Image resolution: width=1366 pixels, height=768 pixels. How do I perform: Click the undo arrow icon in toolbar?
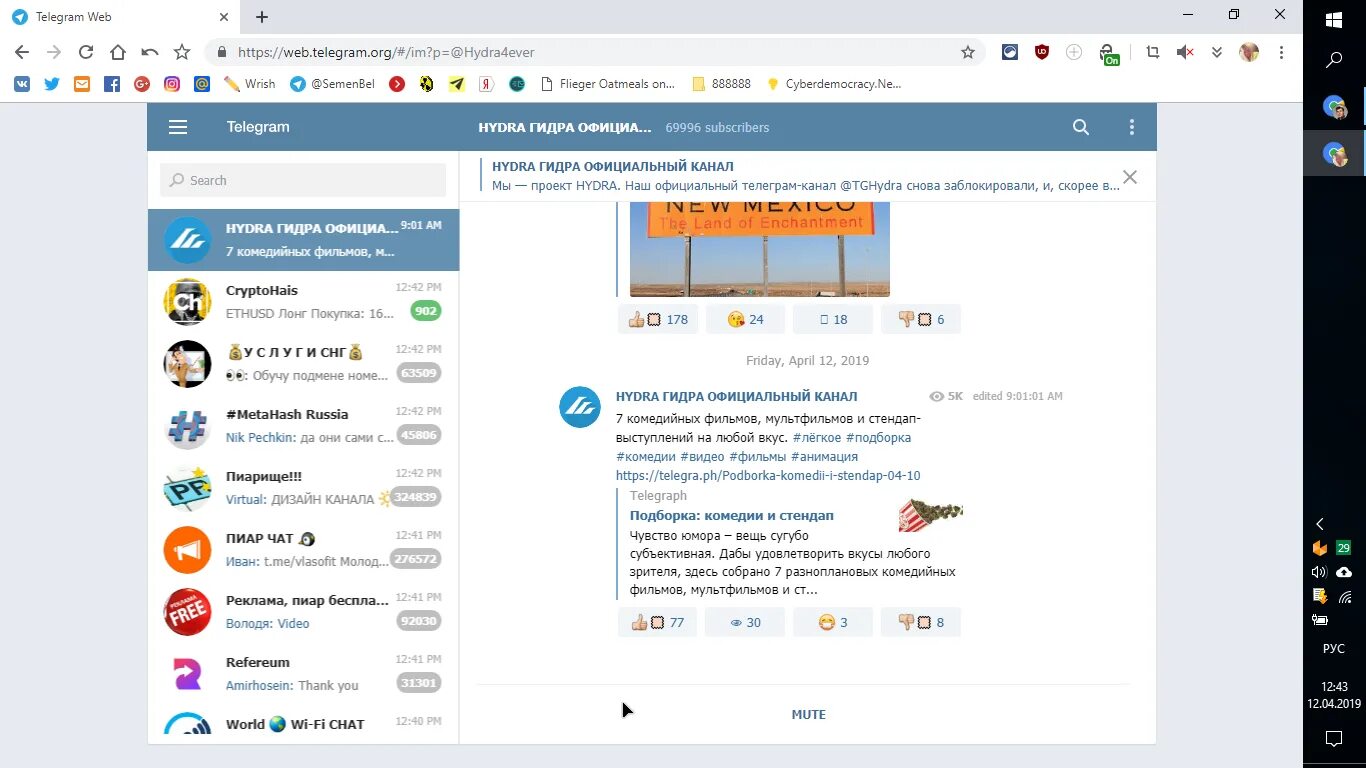[150, 52]
